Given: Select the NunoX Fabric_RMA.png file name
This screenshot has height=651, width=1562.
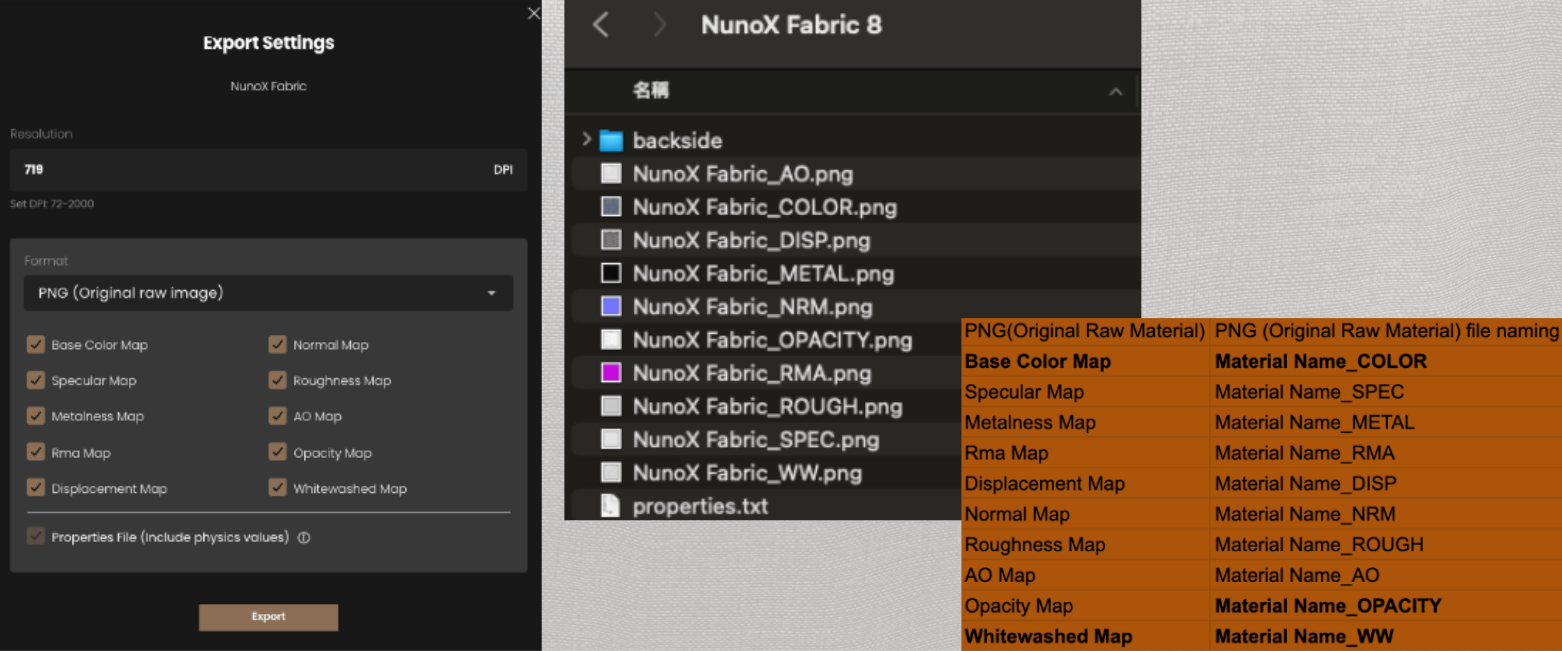Looking at the screenshot, I should [x=752, y=373].
